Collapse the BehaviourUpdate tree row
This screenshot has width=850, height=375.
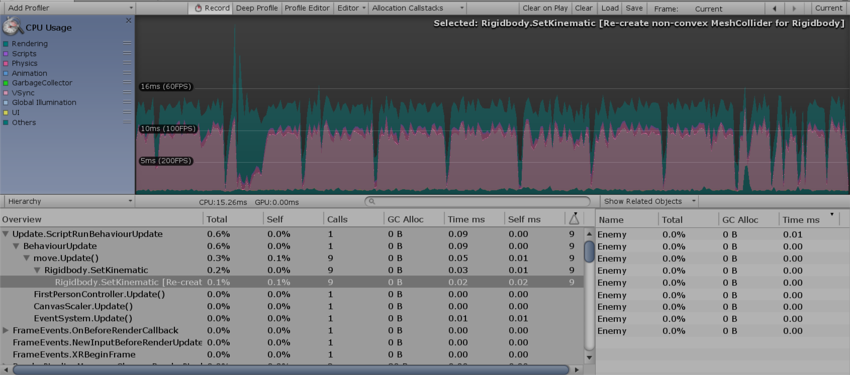[16, 246]
